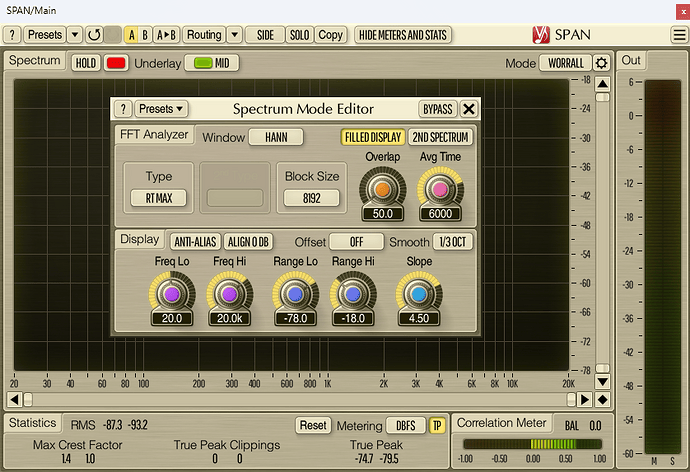The image size is (690, 472).
Task: Click the Slope value 4.50 field
Action: pos(418,318)
